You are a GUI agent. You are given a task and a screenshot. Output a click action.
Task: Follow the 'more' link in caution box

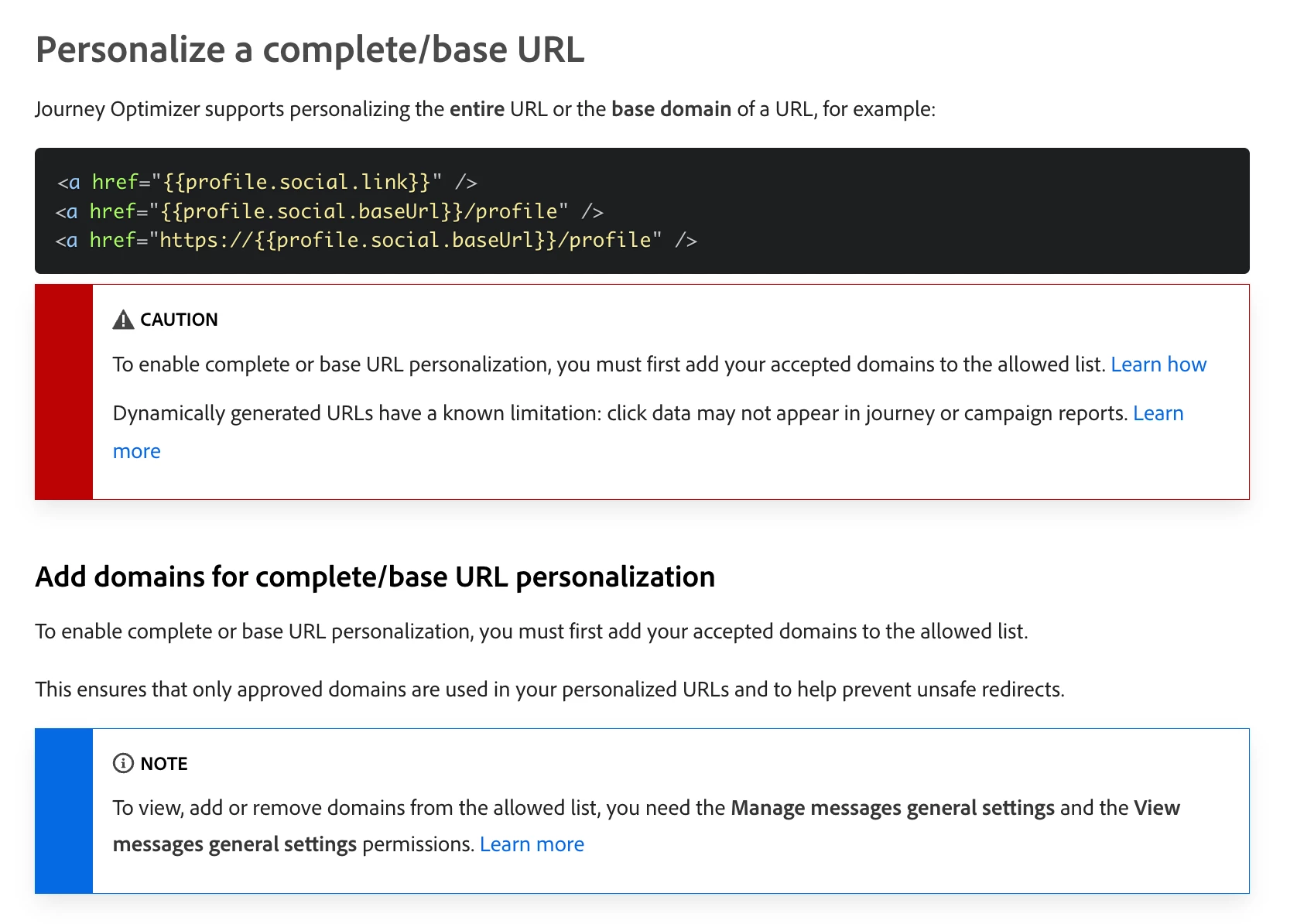click(x=137, y=451)
